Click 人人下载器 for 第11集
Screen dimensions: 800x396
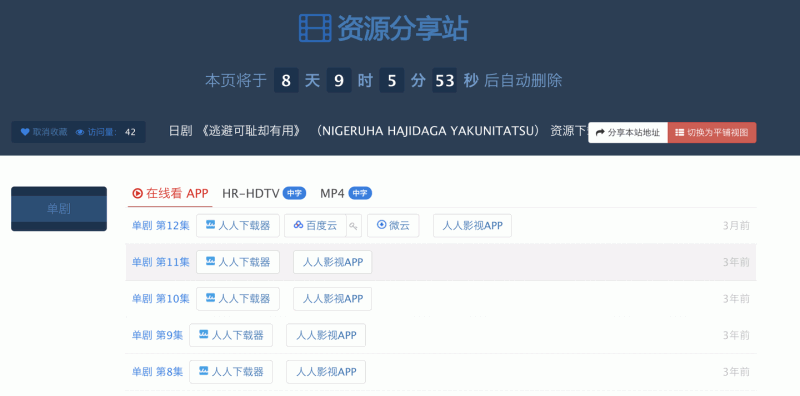click(x=238, y=262)
